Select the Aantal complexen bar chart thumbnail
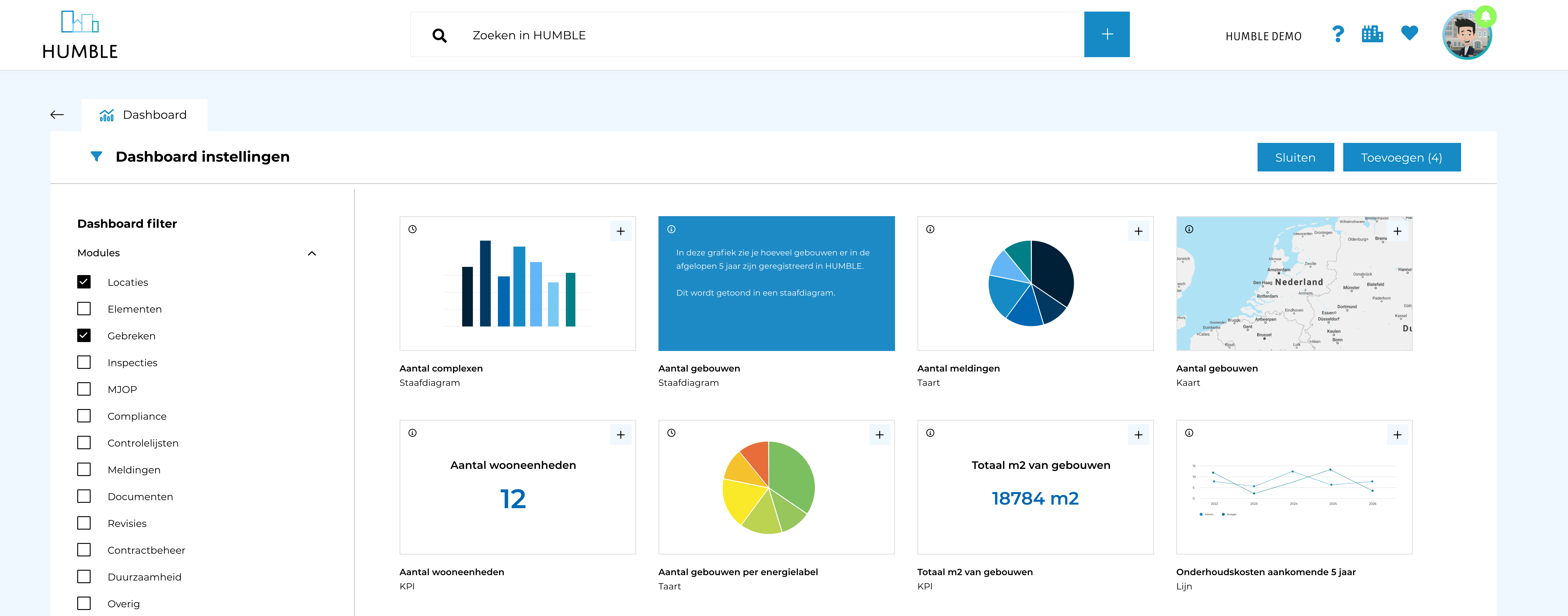 coord(517,284)
